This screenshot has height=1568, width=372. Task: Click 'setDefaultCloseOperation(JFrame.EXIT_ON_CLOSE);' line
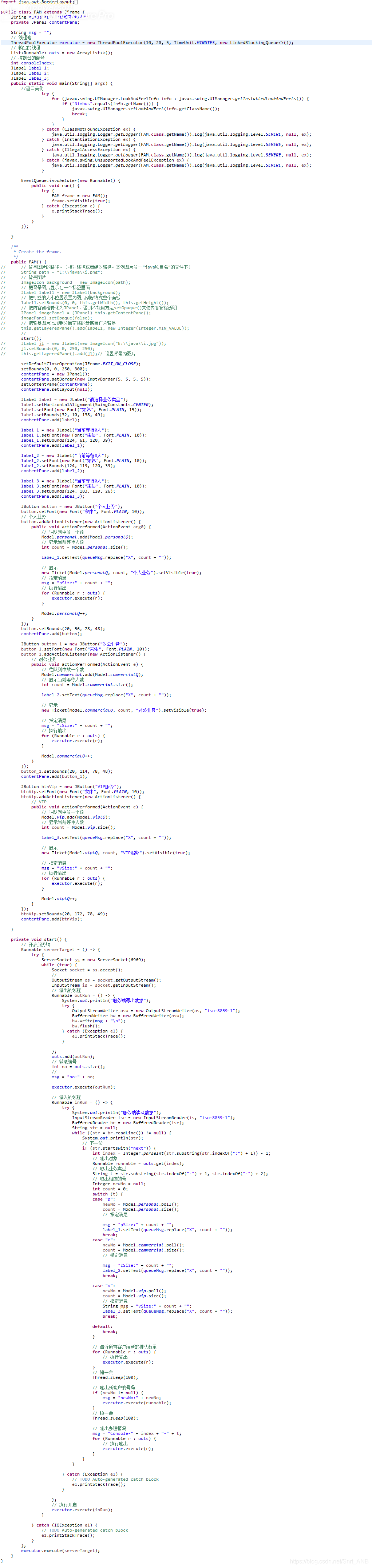[81, 364]
